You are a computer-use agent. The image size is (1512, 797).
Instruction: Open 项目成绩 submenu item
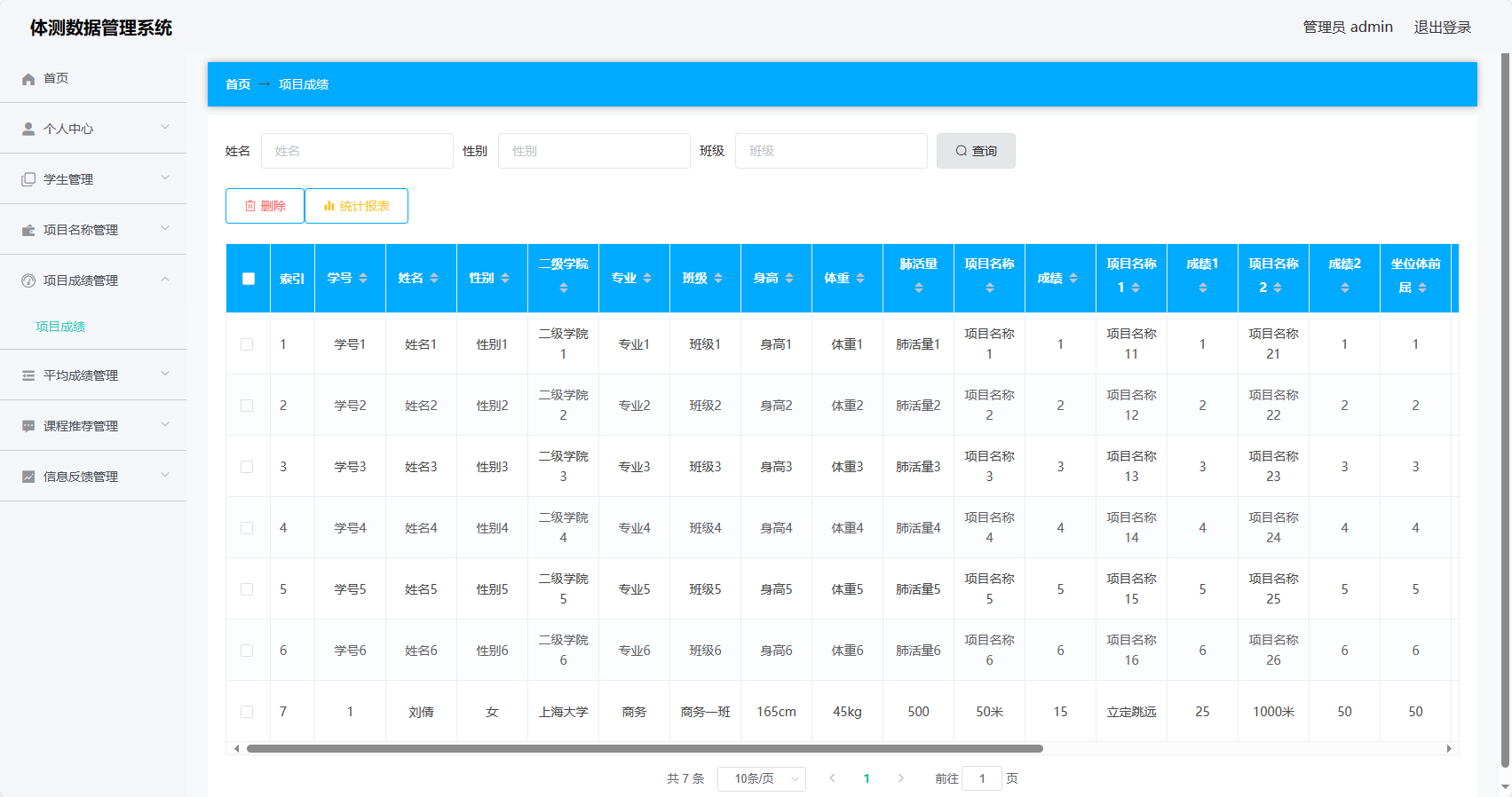click(x=60, y=327)
